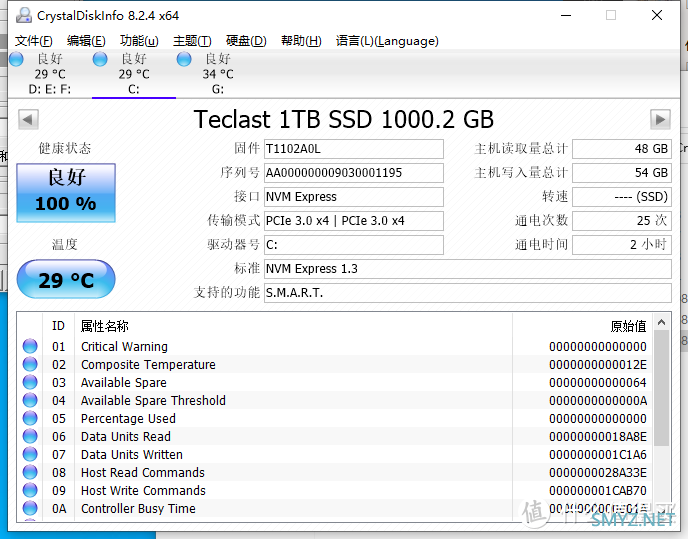Click status orb of Percentage Used row
The width and height of the screenshot is (688, 539).
(30, 418)
